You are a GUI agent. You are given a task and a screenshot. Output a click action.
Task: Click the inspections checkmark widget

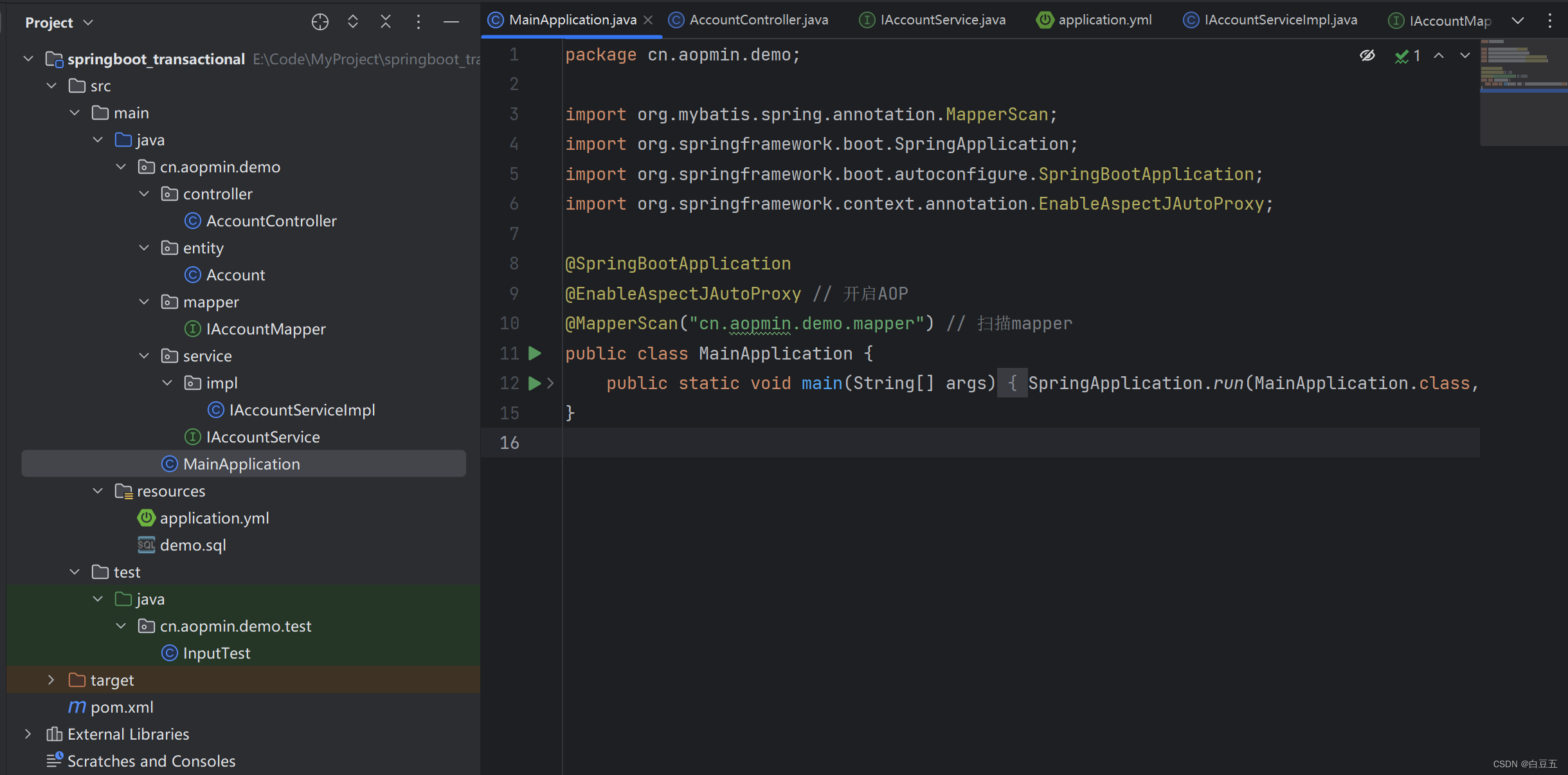coord(1408,56)
